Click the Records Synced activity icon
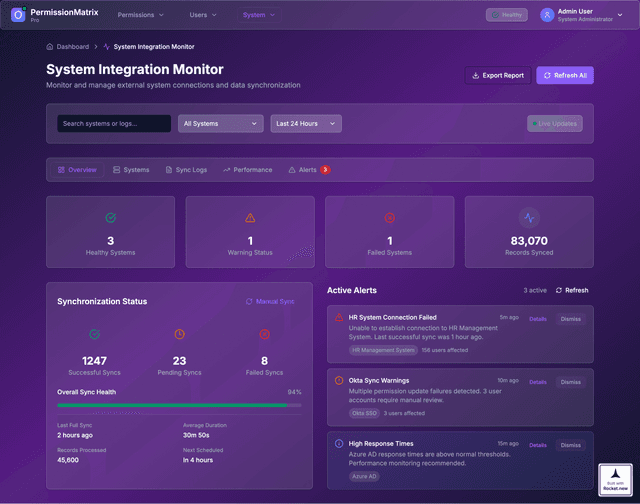This screenshot has height=504, width=640. coord(529,218)
